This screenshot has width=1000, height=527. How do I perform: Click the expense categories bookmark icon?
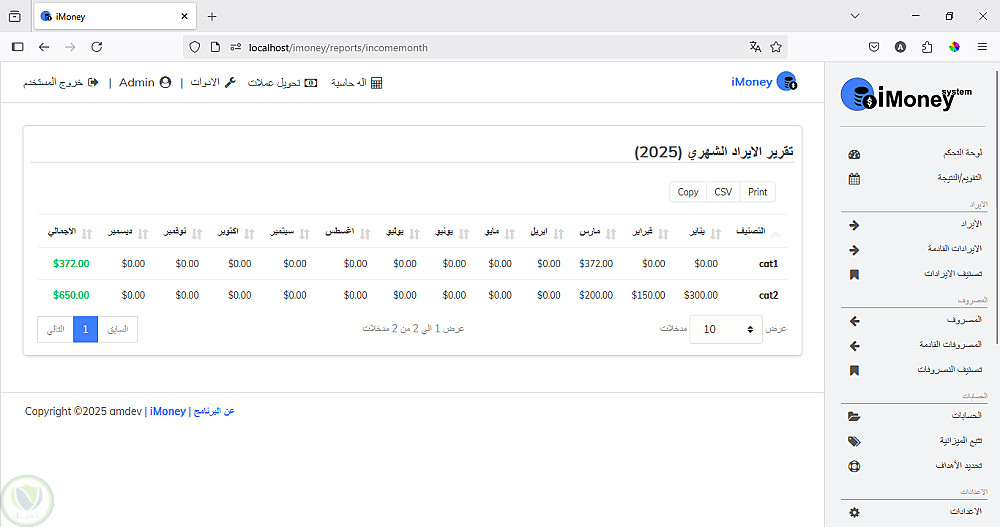855,370
